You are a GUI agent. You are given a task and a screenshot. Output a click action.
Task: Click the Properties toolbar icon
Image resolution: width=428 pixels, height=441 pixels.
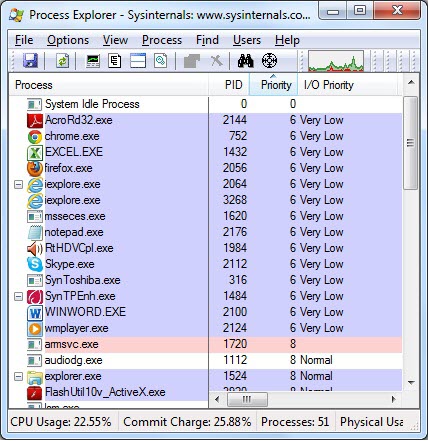[x=192, y=61]
